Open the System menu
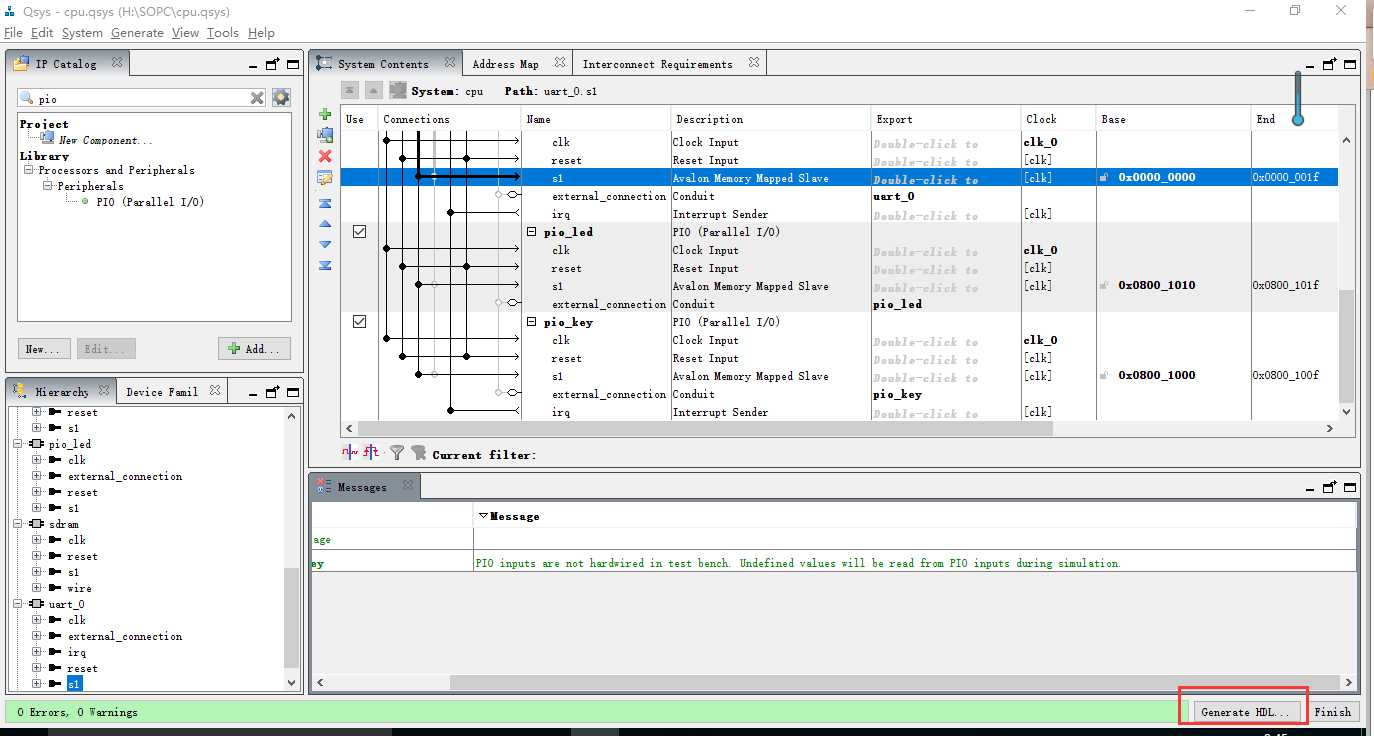1374x736 pixels. coord(82,33)
